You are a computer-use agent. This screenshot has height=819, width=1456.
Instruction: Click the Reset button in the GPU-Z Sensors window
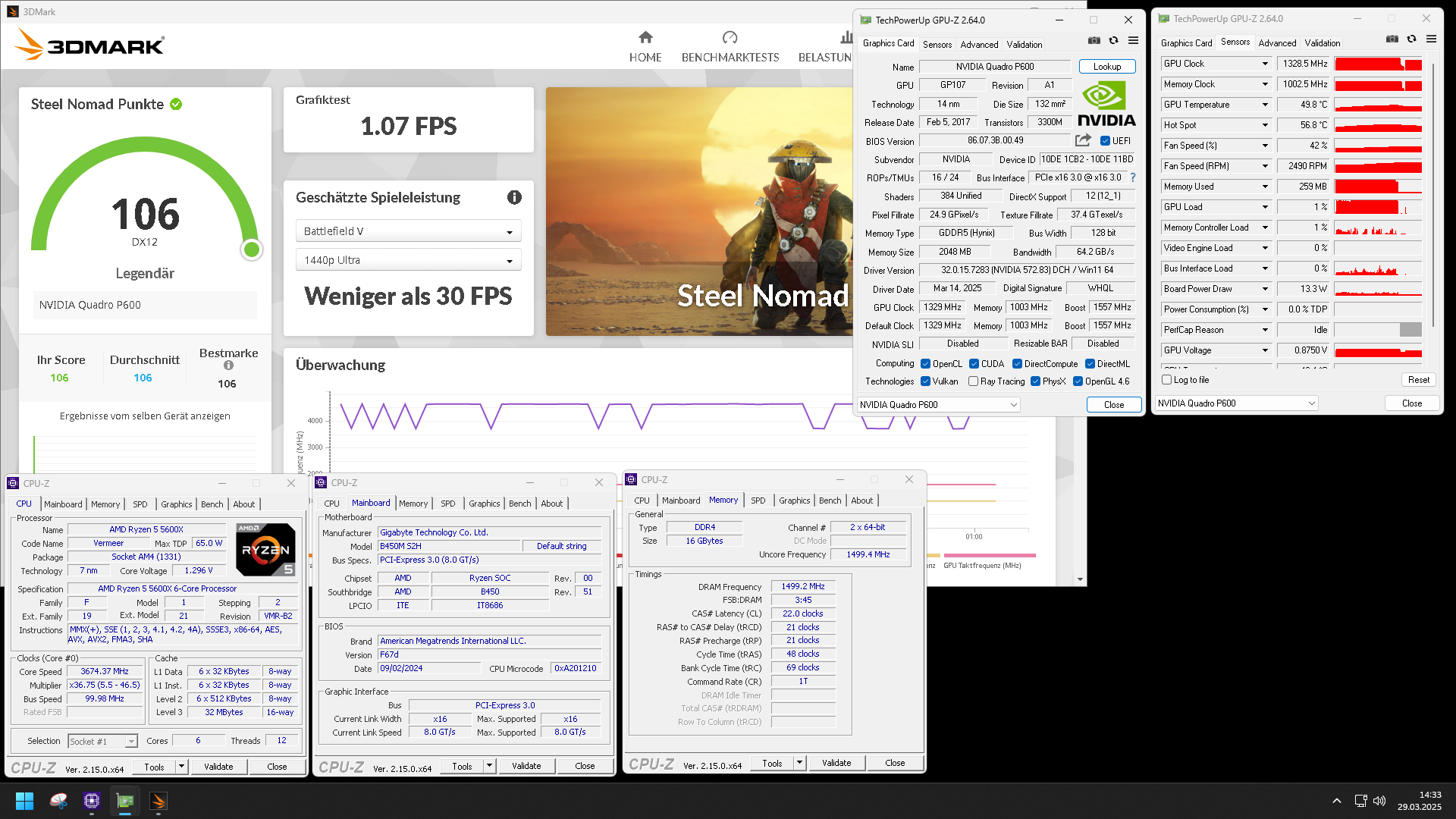pyautogui.click(x=1418, y=380)
